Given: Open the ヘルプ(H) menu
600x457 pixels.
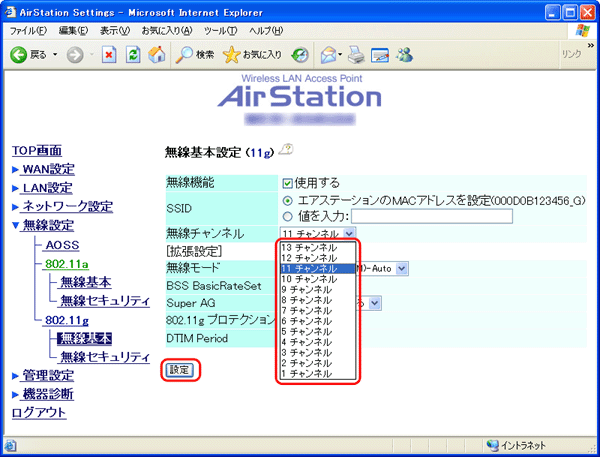Looking at the screenshot, I should (x=266, y=31).
